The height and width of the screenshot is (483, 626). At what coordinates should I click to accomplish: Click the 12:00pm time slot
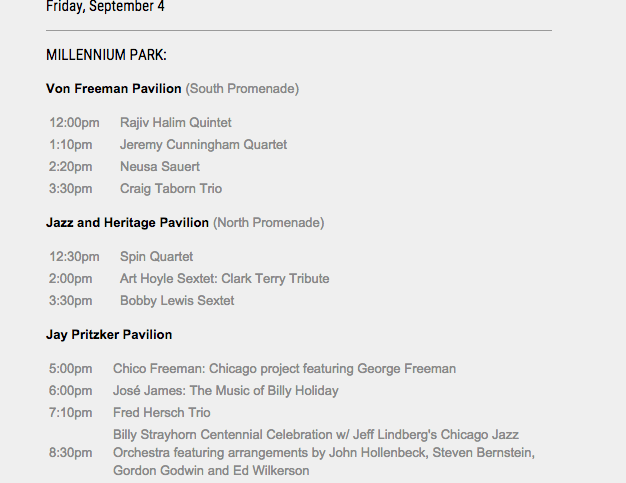click(74, 123)
